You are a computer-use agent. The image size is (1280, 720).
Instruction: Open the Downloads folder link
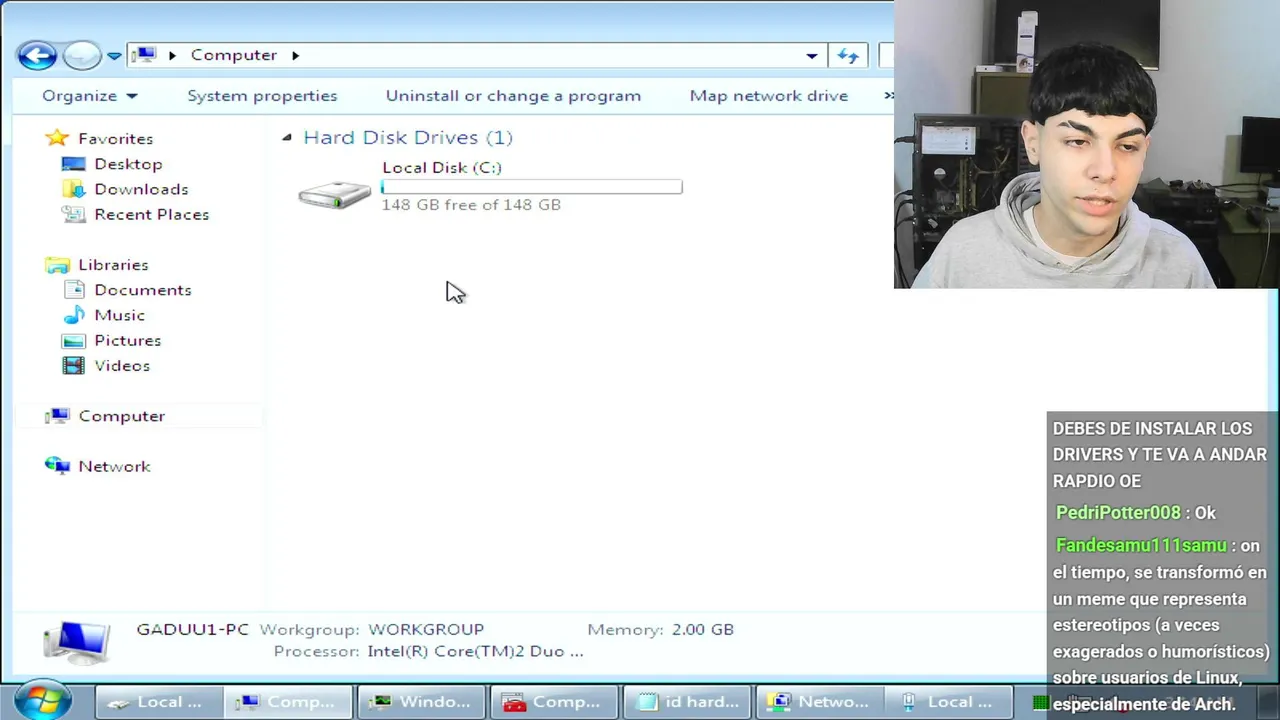[141, 189]
